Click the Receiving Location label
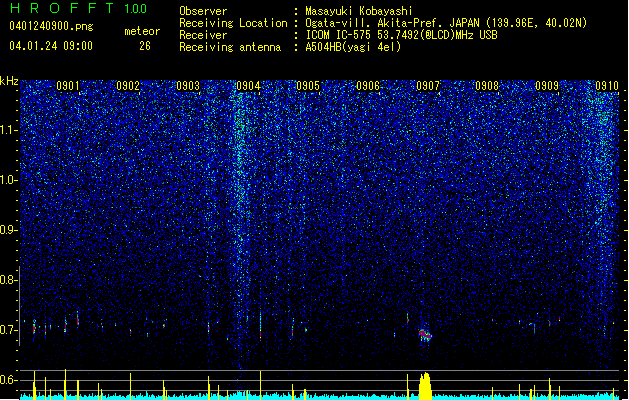This screenshot has width=629, height=400. (x=233, y=23)
